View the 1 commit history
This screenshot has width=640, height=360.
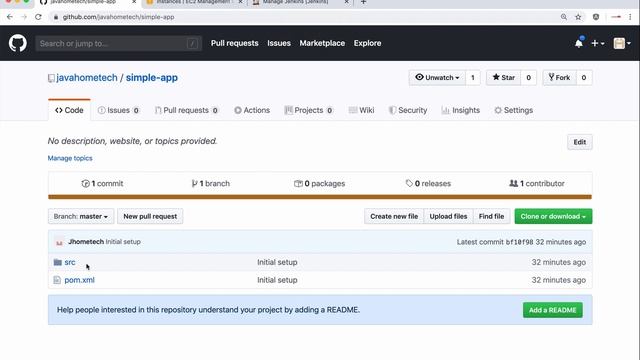(x=102, y=184)
